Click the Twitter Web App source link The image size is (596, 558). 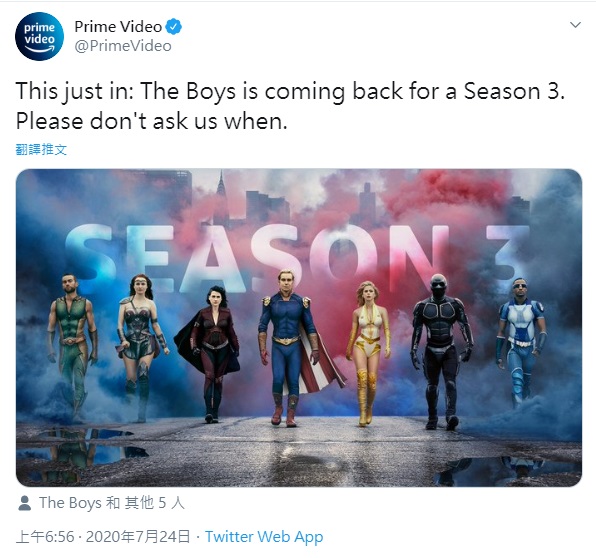264,537
